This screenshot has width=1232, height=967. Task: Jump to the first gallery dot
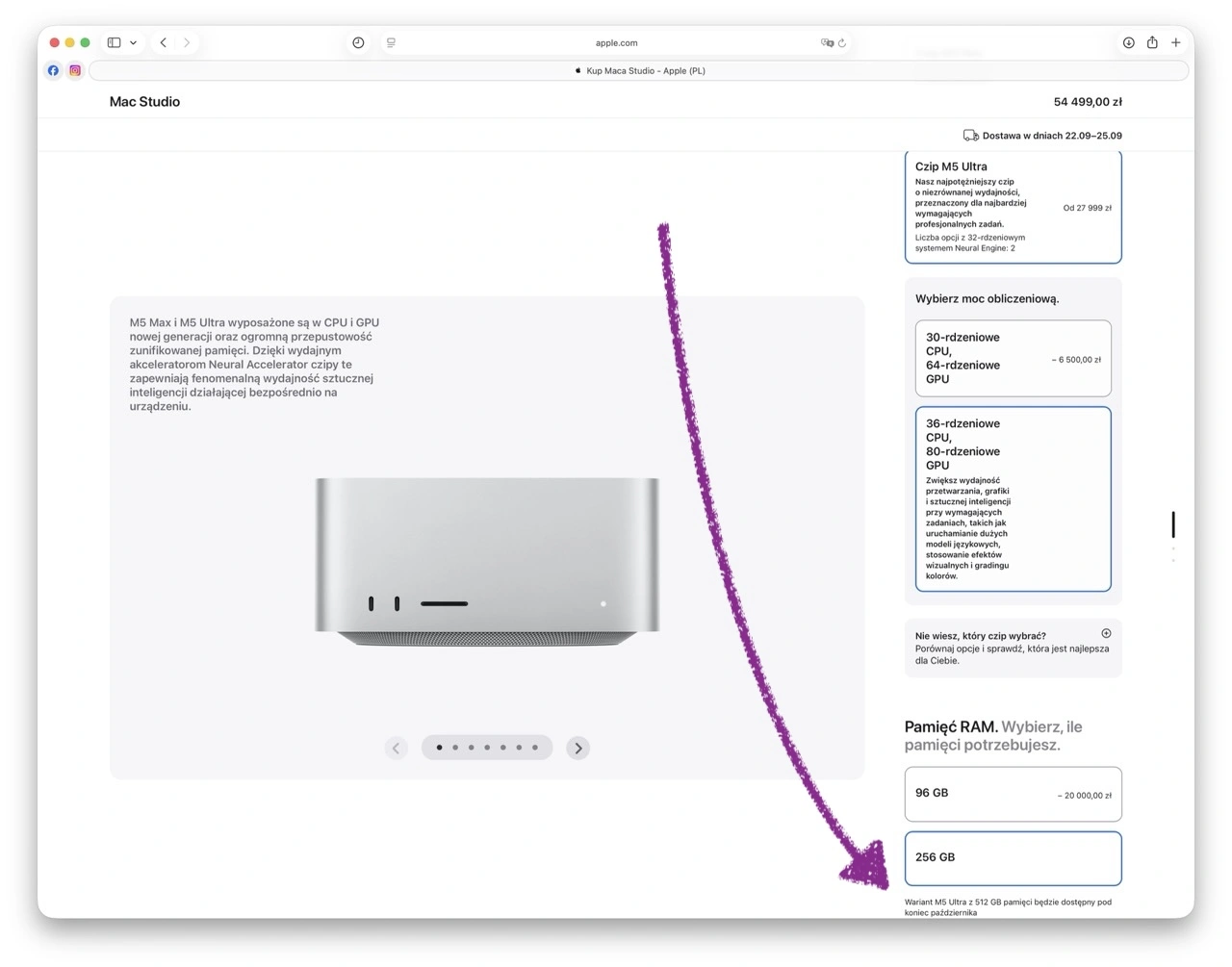pos(439,748)
